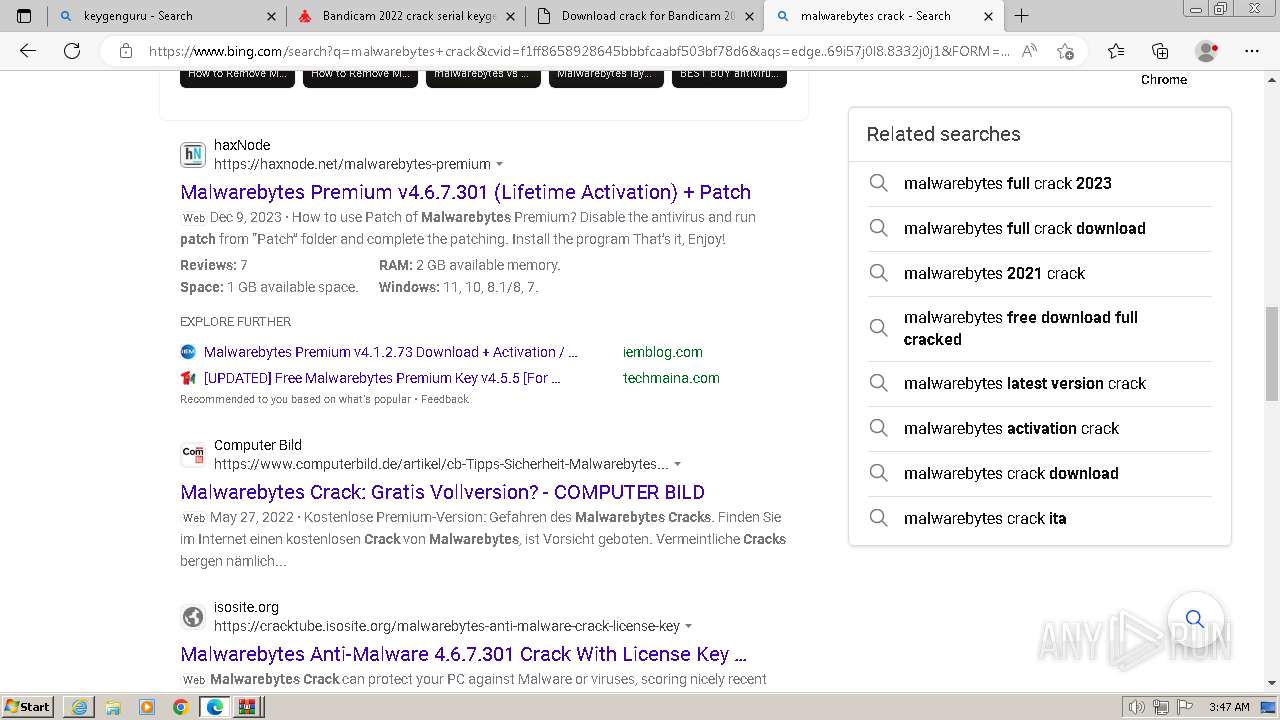Click the isosite.org globe favicon
Image resolution: width=1280 pixels, height=720 pixels.
pos(193,617)
